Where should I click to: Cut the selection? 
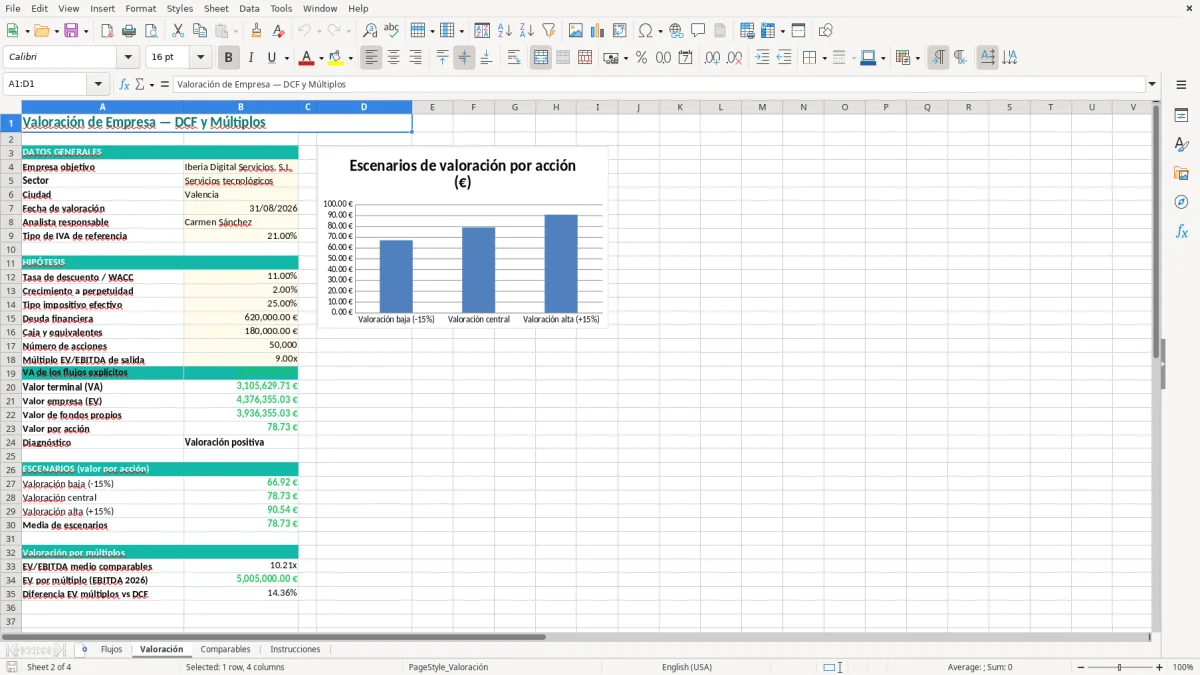coord(178,31)
